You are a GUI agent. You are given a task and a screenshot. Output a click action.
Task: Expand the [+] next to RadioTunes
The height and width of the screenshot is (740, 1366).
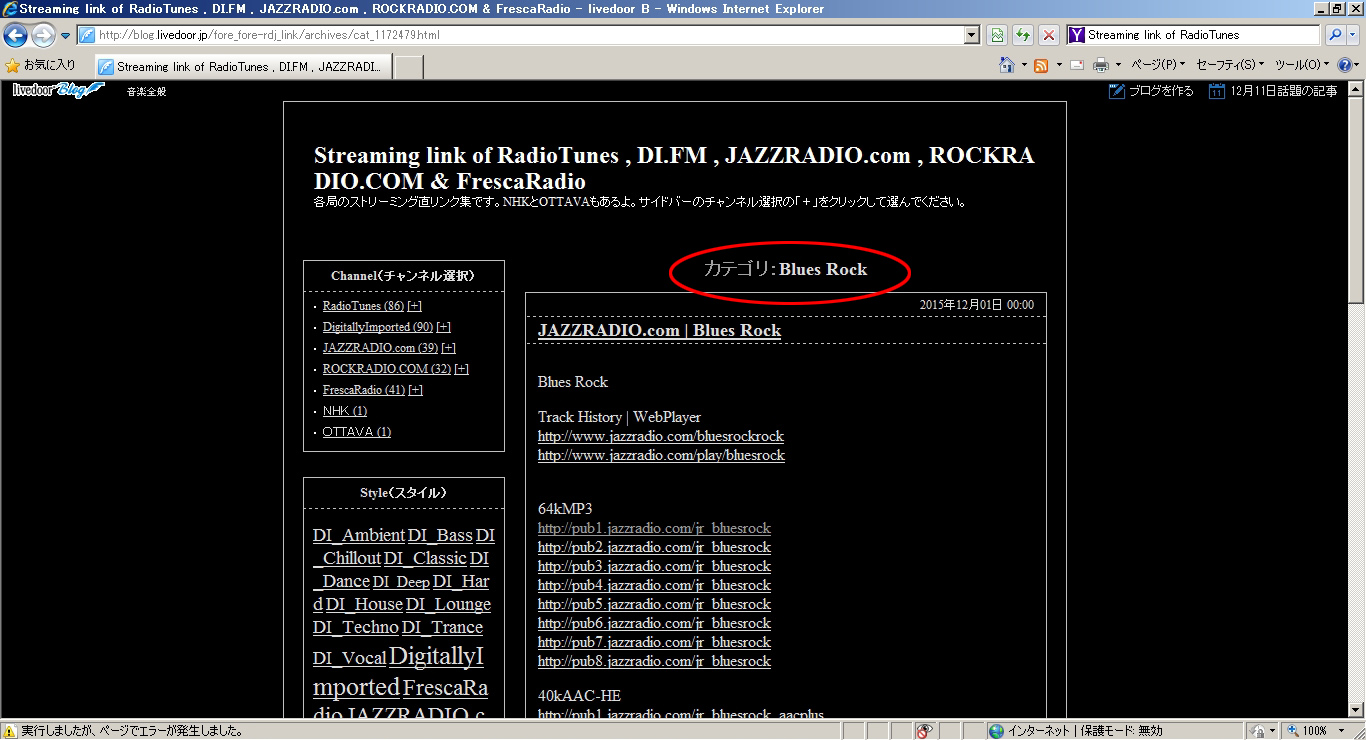tap(415, 306)
